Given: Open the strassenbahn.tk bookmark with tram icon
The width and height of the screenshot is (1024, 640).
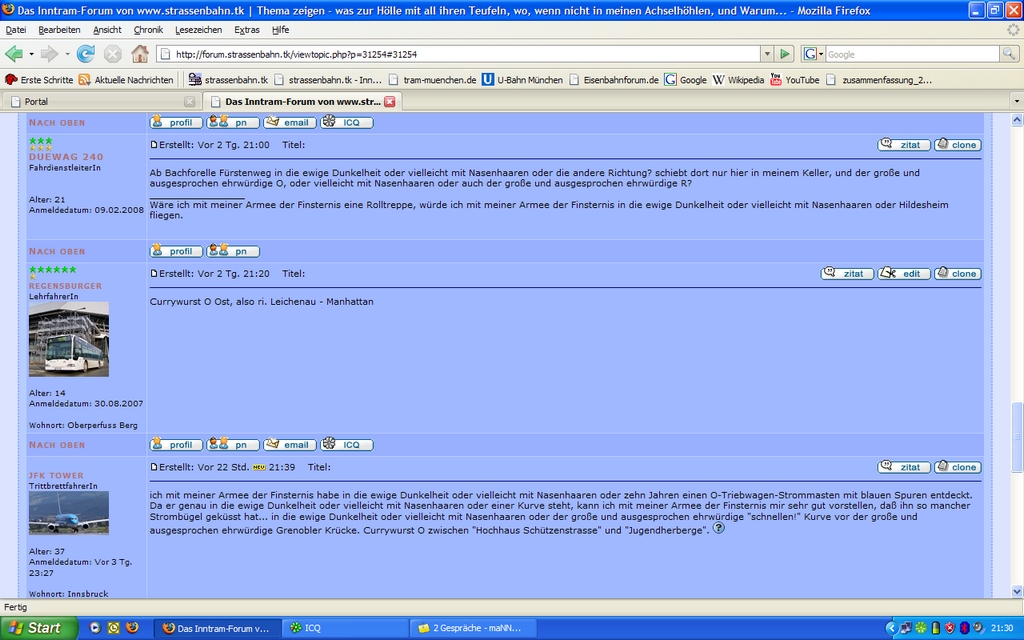Looking at the screenshot, I should [x=228, y=80].
